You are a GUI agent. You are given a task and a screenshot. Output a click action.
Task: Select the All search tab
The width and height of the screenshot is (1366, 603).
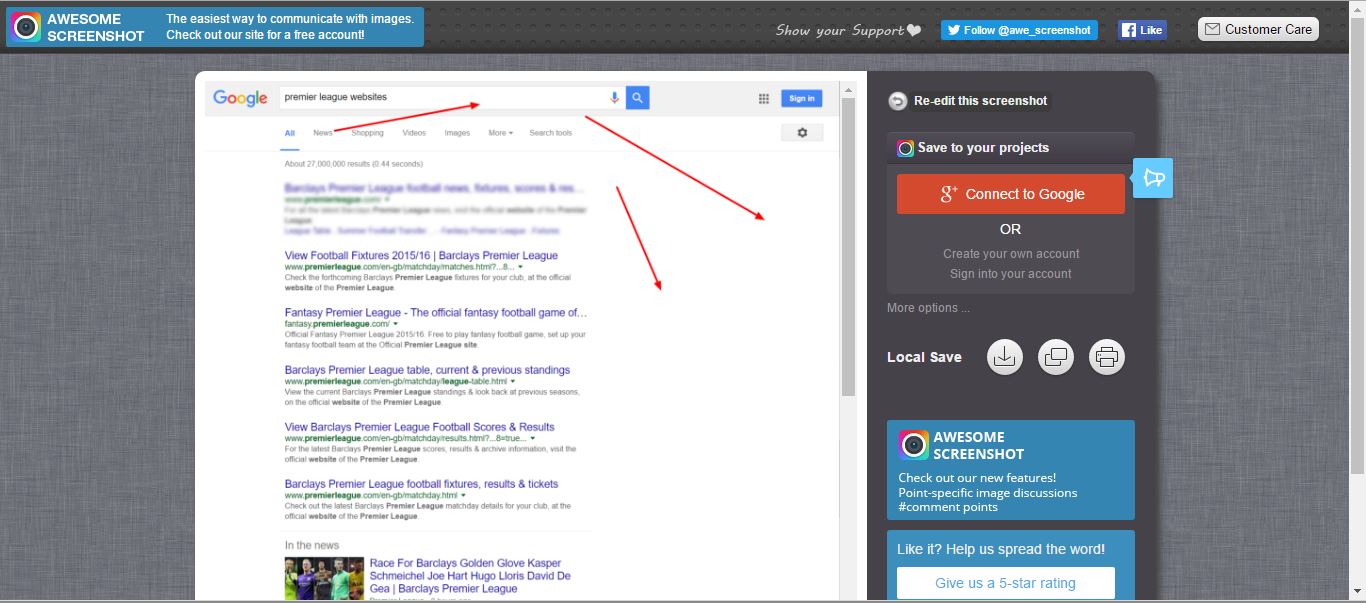coord(290,133)
